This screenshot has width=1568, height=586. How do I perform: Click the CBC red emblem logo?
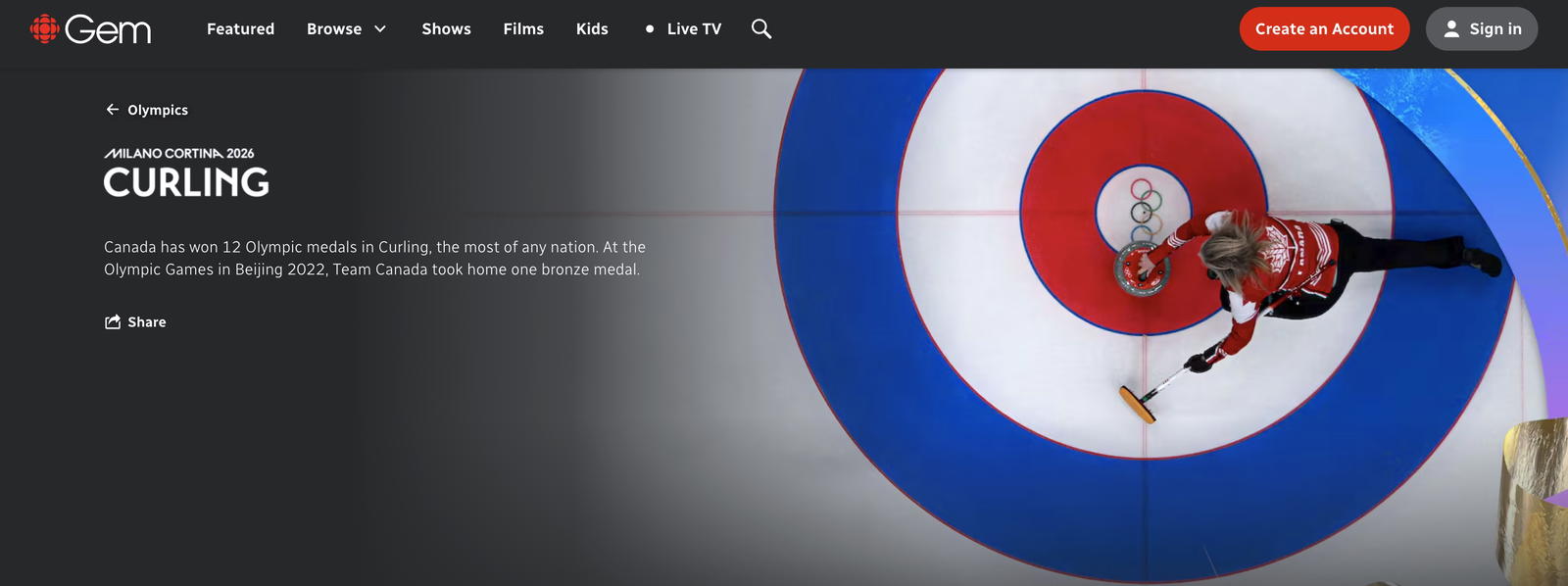pos(44,29)
